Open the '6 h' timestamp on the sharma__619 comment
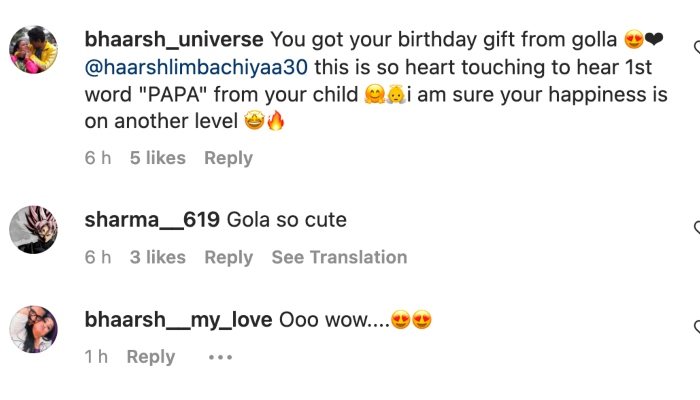 coord(97,257)
